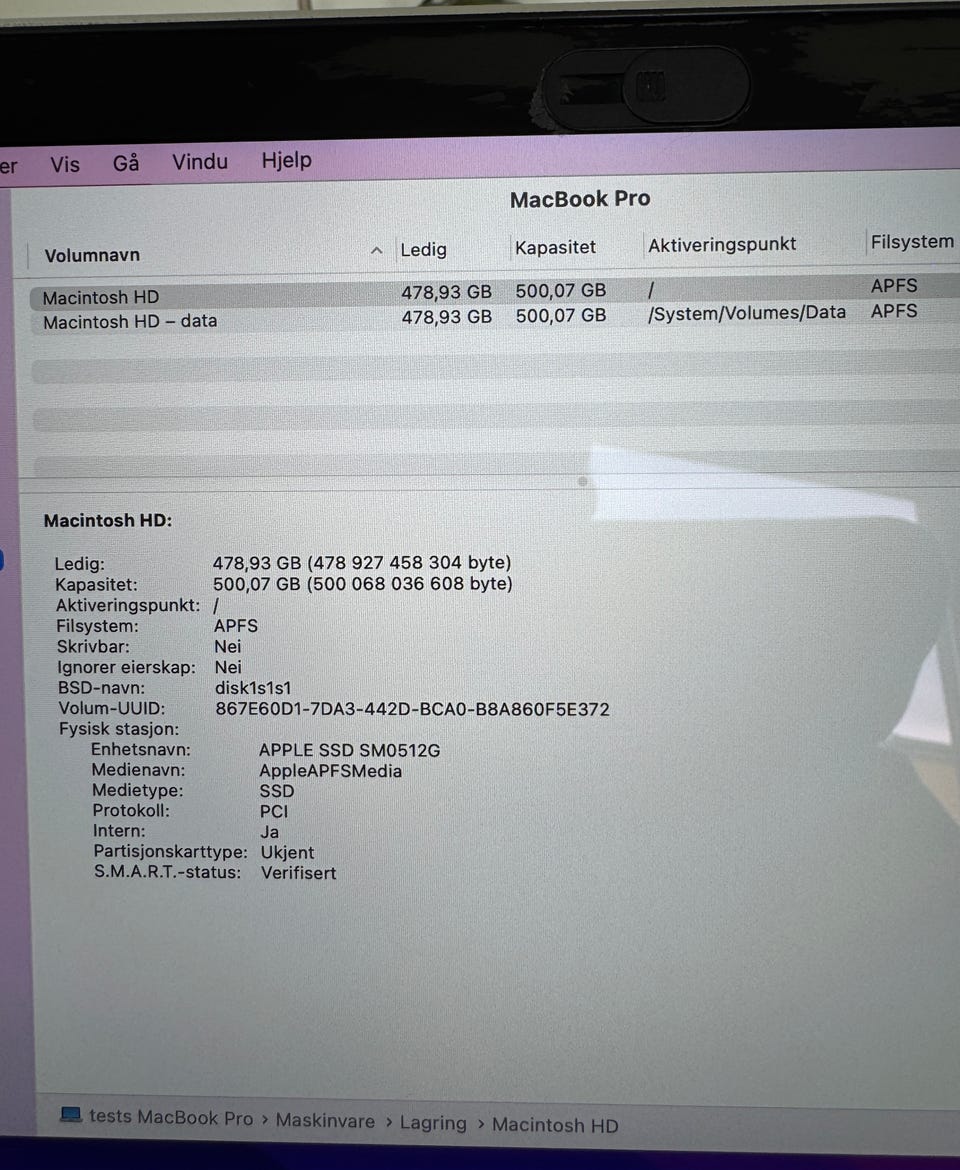This screenshot has width=960, height=1170.
Task: Click the Volum-UUID value 867E60D1-7DA3-442D-BCA0-B8A860F5E372
Action: click(412, 709)
